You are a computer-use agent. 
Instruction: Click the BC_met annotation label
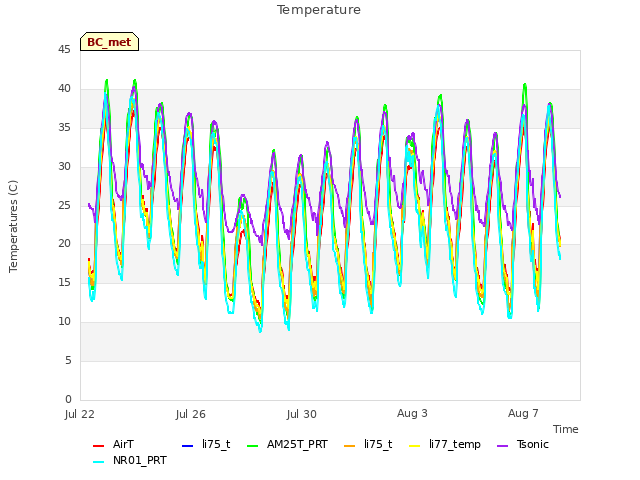[x=109, y=42]
